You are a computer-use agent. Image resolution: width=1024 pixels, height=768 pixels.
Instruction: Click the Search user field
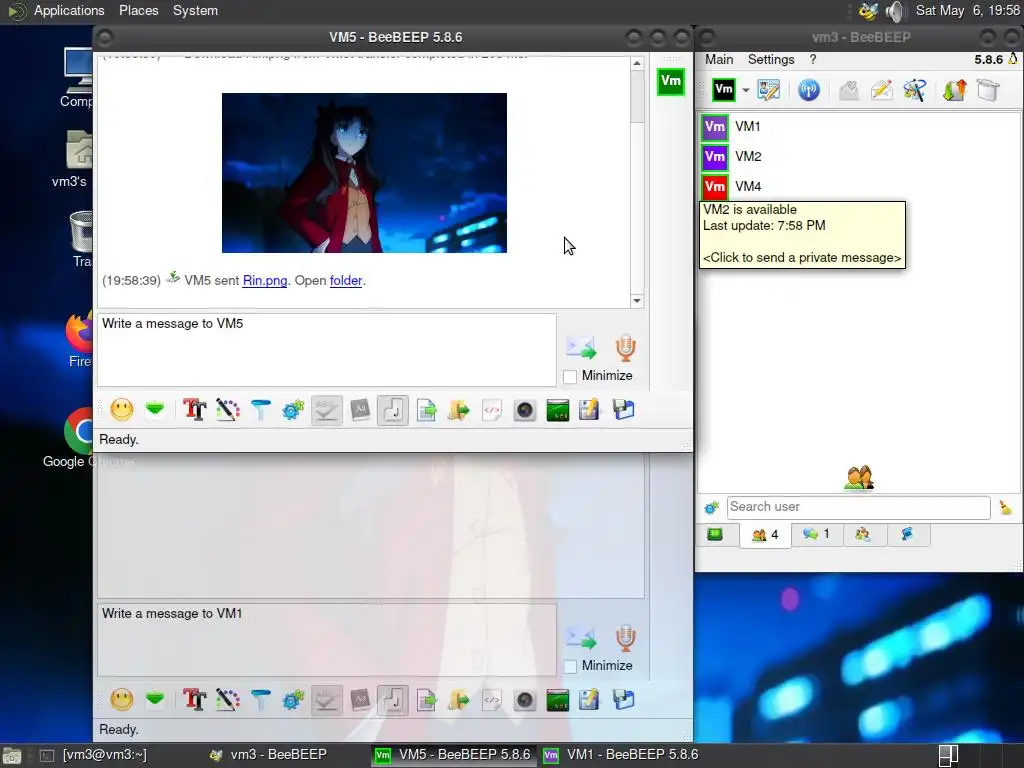[x=858, y=507]
